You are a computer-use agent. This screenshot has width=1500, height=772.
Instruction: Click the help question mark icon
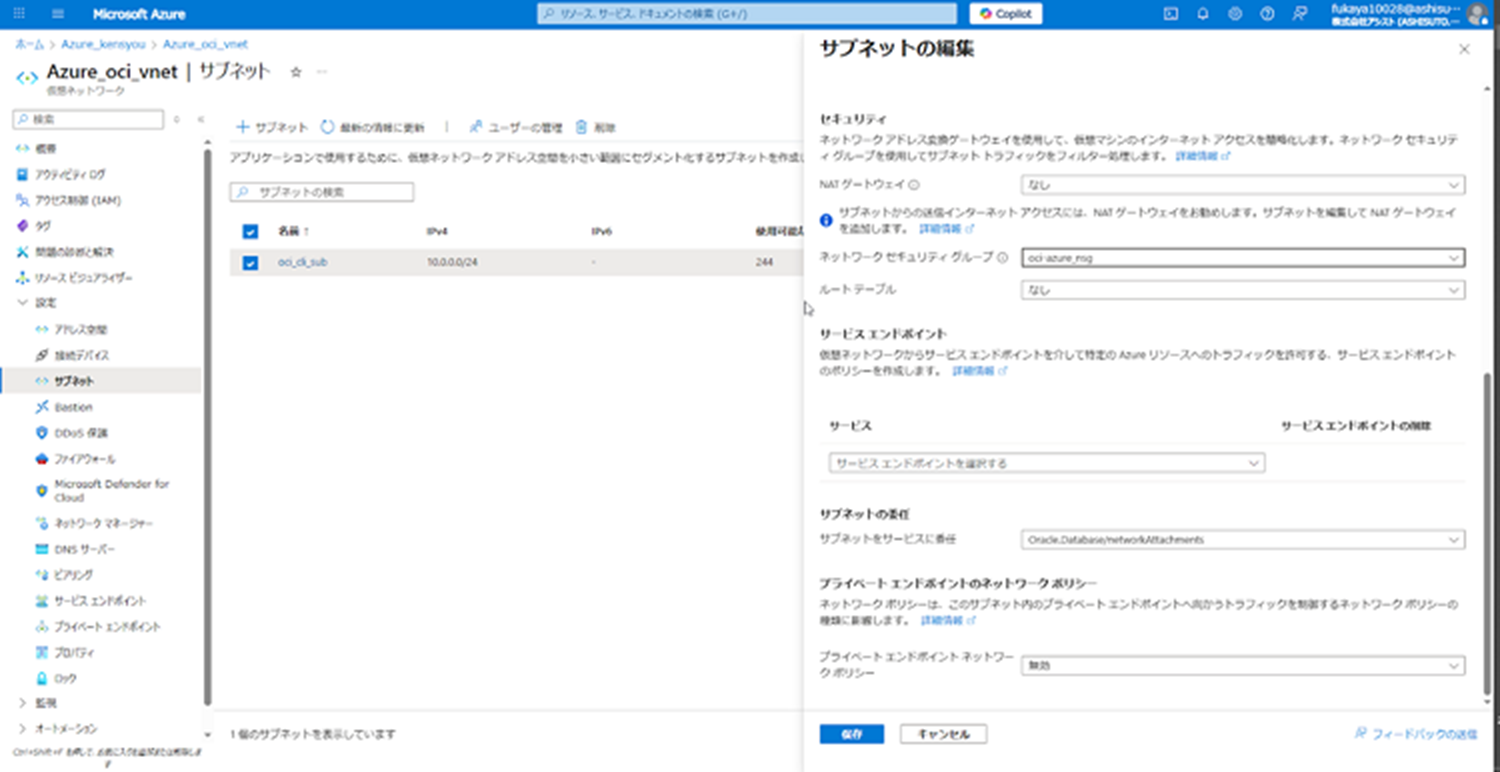coord(1267,14)
